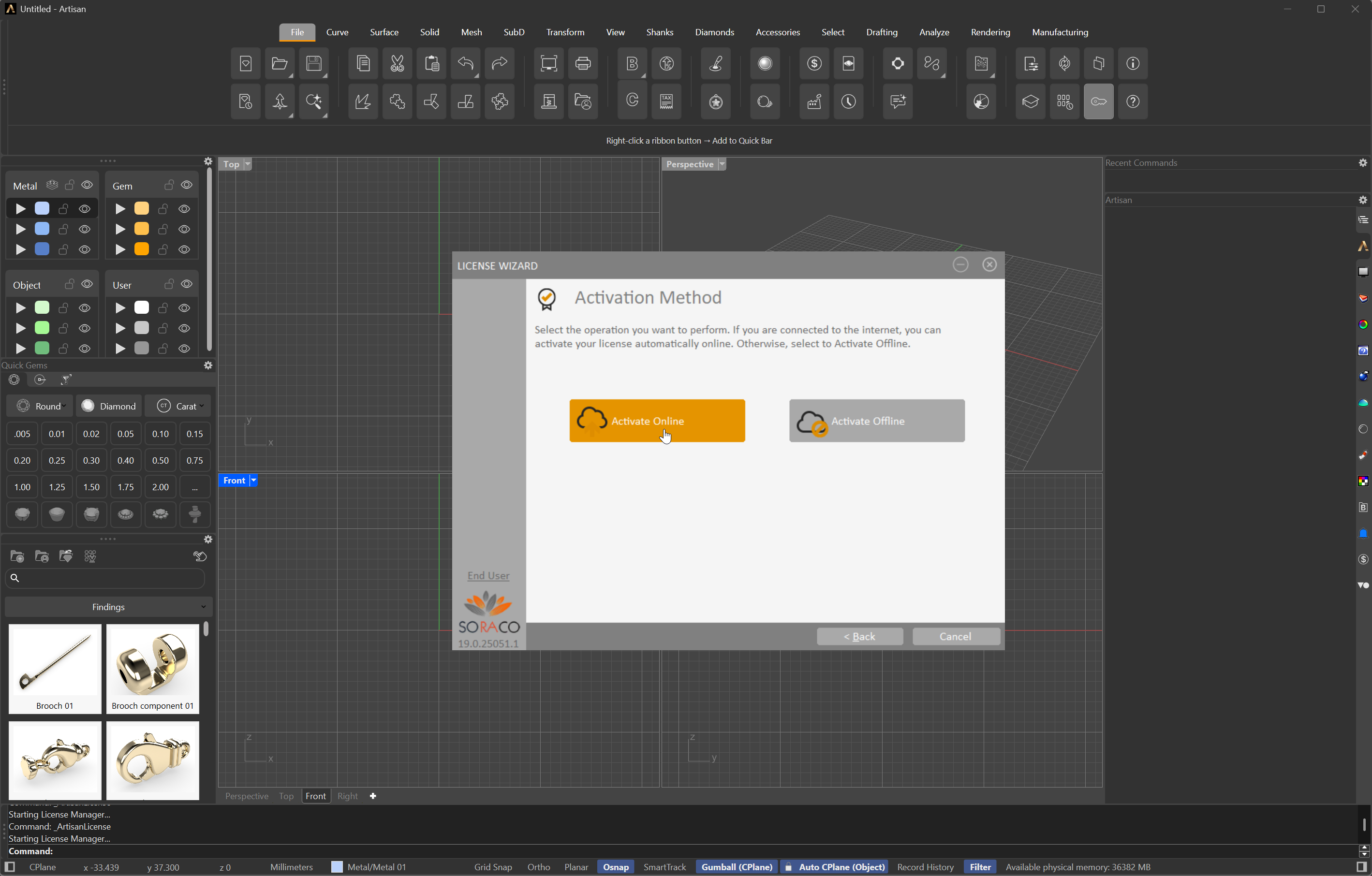The image size is (1372, 876).
Task: Click the add folder icon above search box
Action: tap(17, 556)
